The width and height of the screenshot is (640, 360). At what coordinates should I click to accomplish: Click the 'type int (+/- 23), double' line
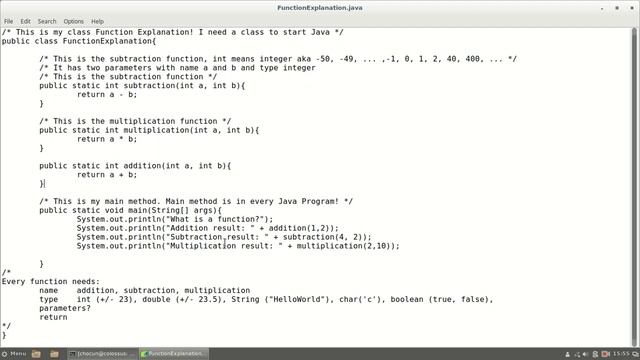click(x=266, y=300)
